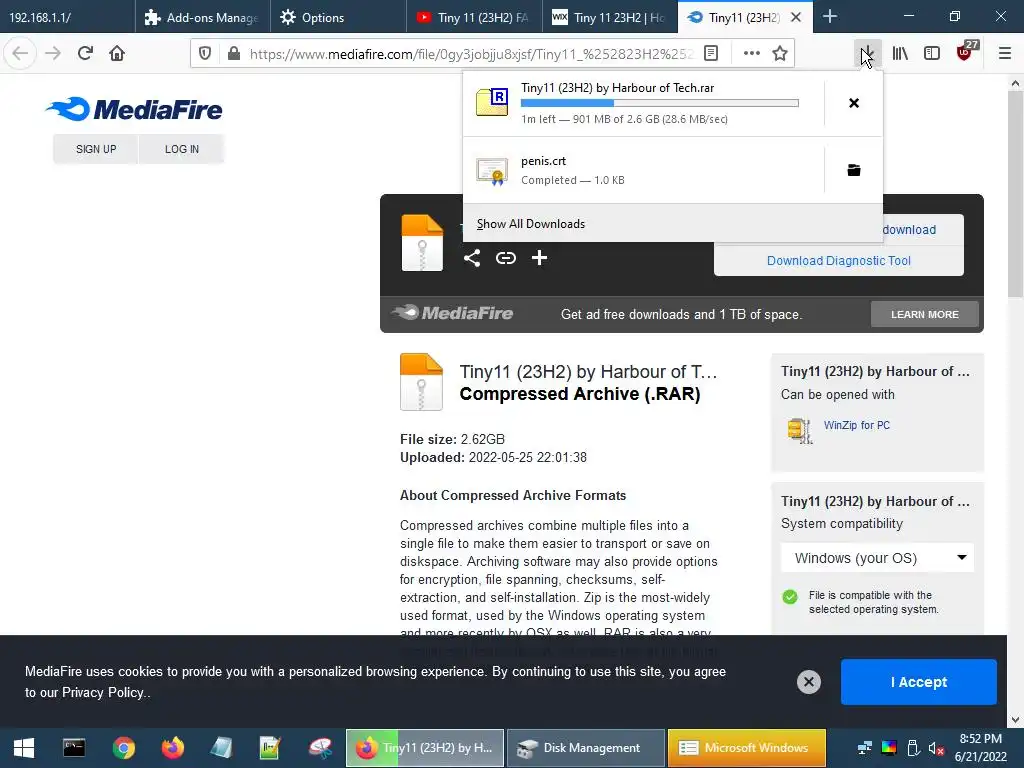Open the Library bookshelf icon
Image resolution: width=1024 pixels, height=768 pixels.
tap(901, 54)
